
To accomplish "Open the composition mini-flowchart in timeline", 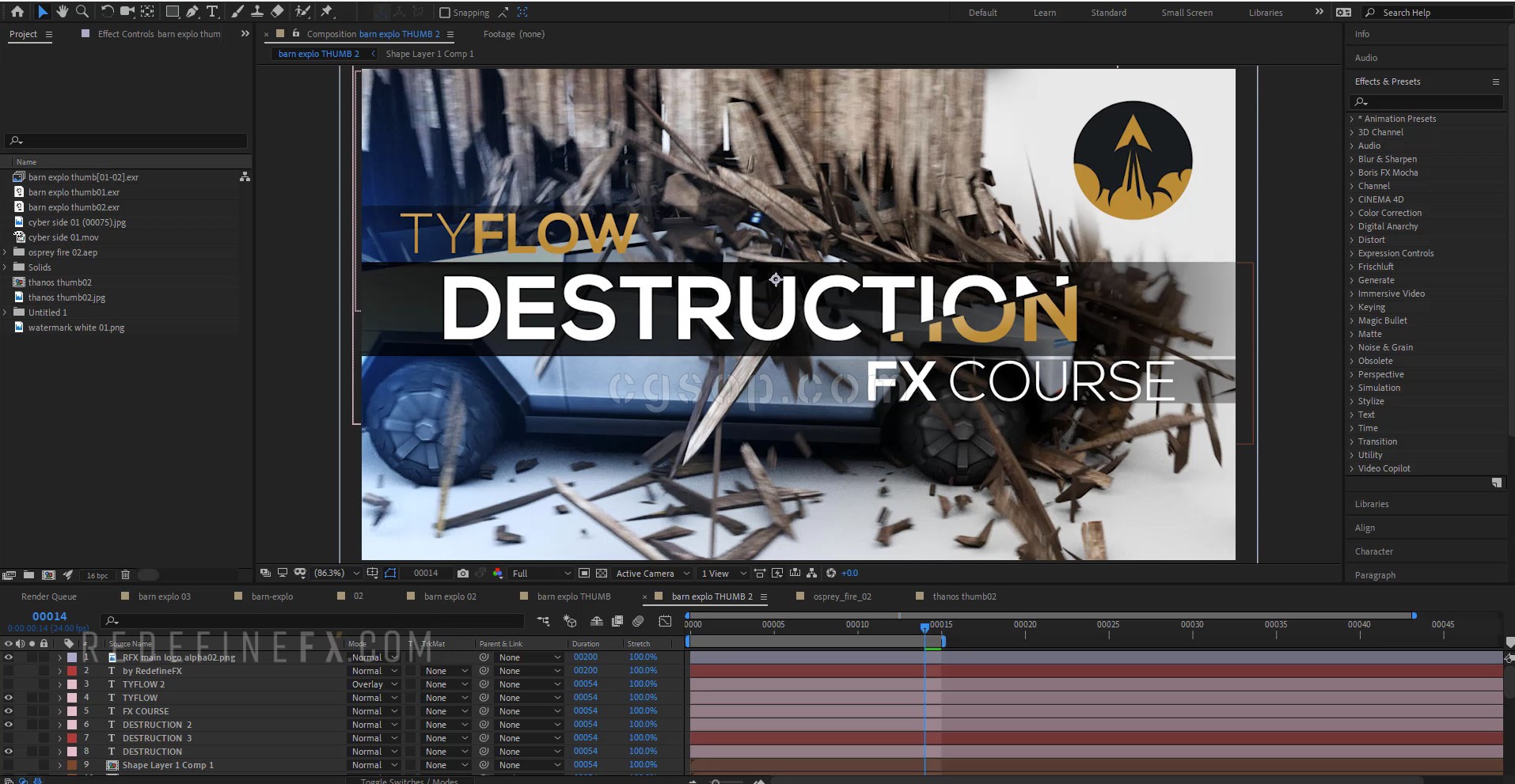I will tap(543, 621).
